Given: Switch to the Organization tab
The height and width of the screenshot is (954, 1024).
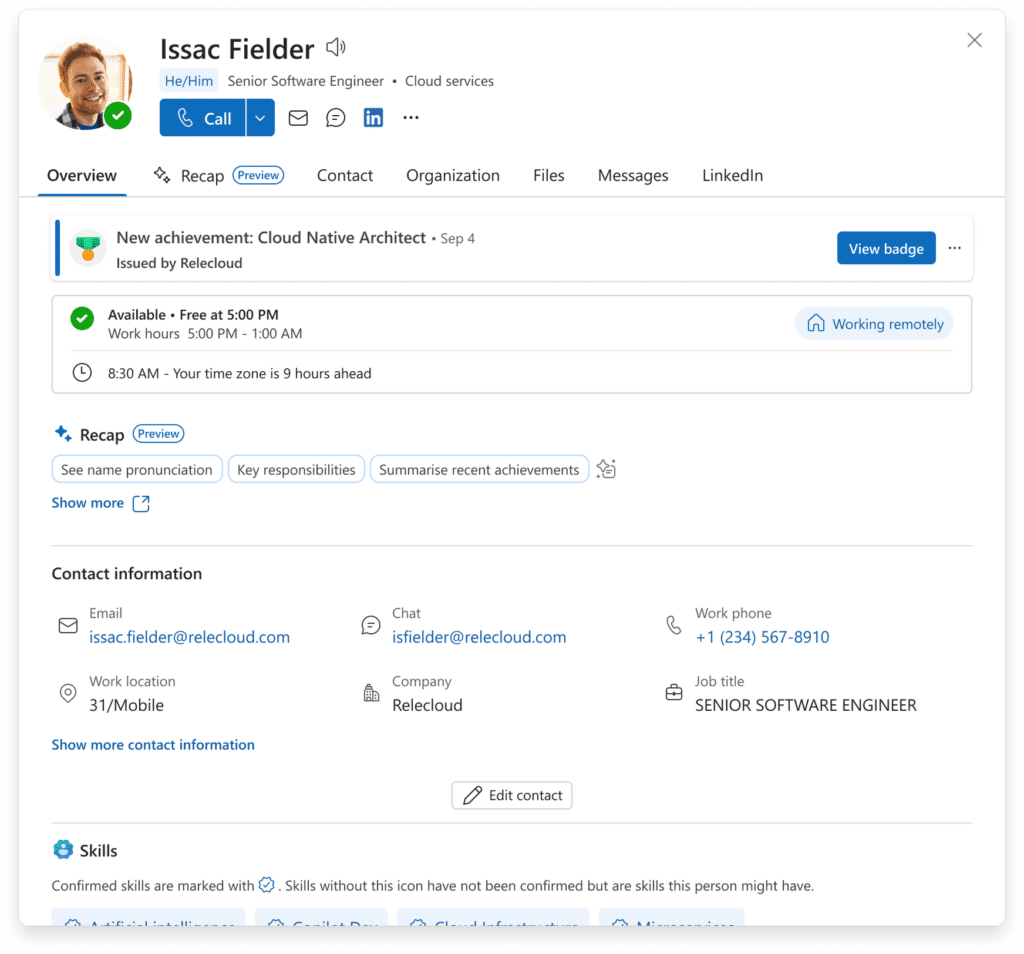Looking at the screenshot, I should click(x=452, y=175).
